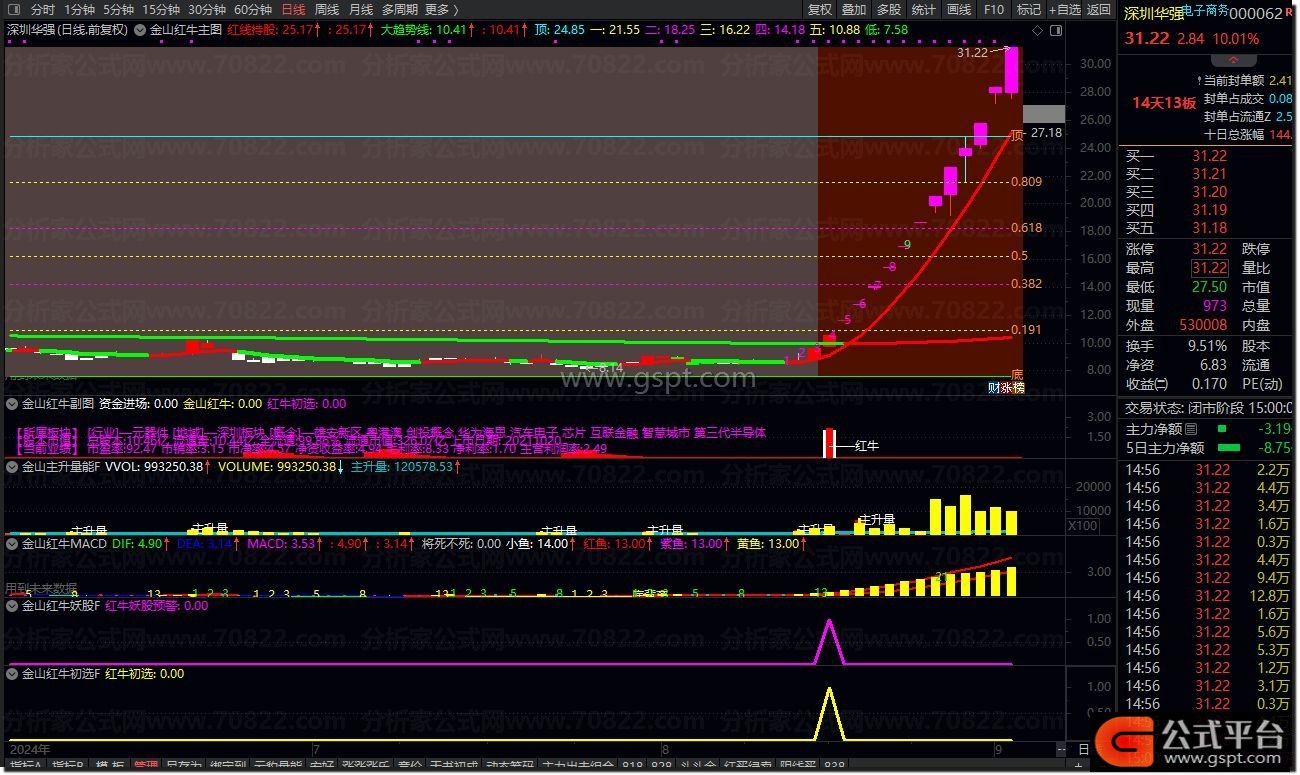
Task: Switch to 分时 intraday view
Action: tap(42, 9)
